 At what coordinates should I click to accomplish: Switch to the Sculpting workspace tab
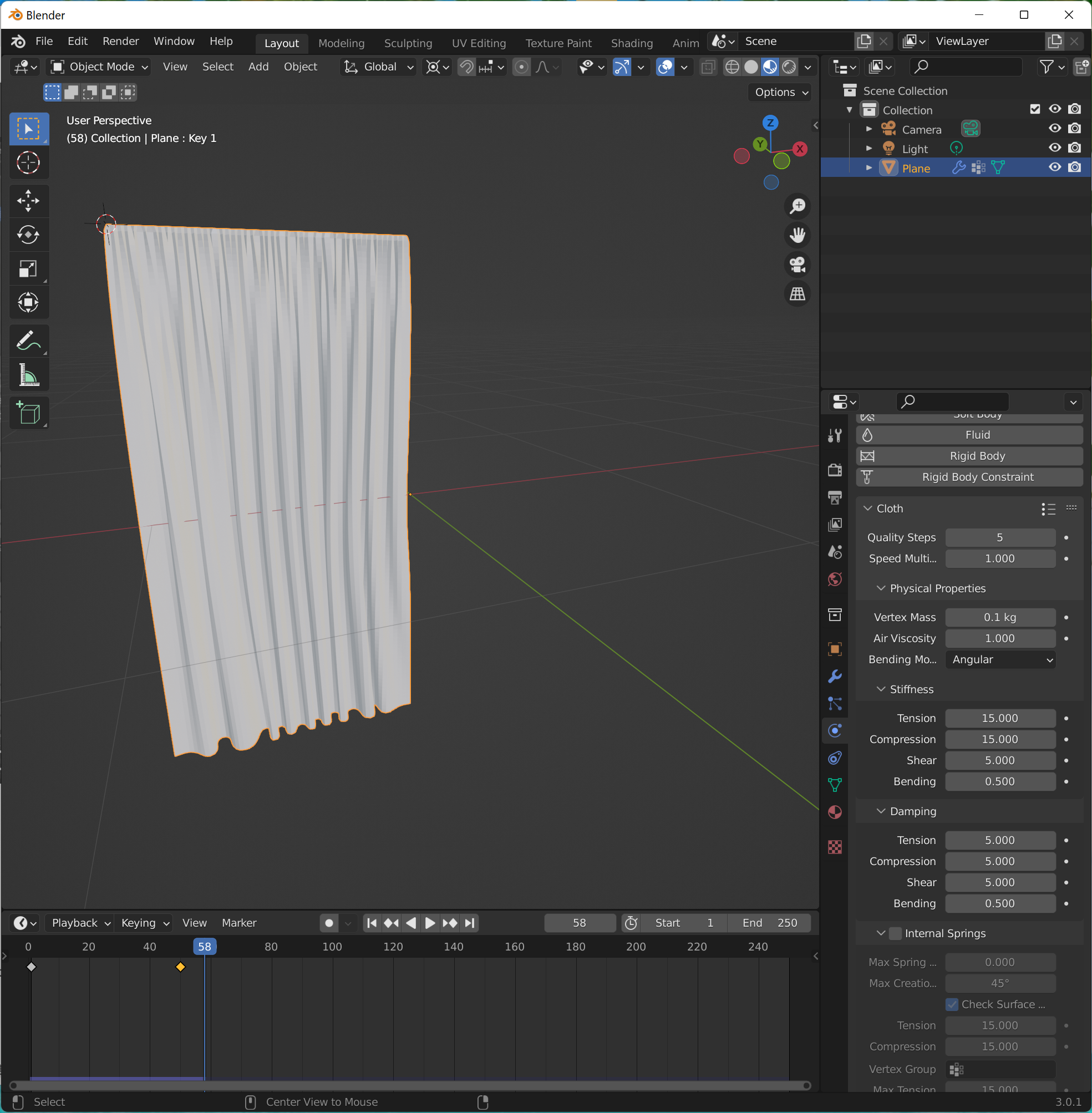408,43
